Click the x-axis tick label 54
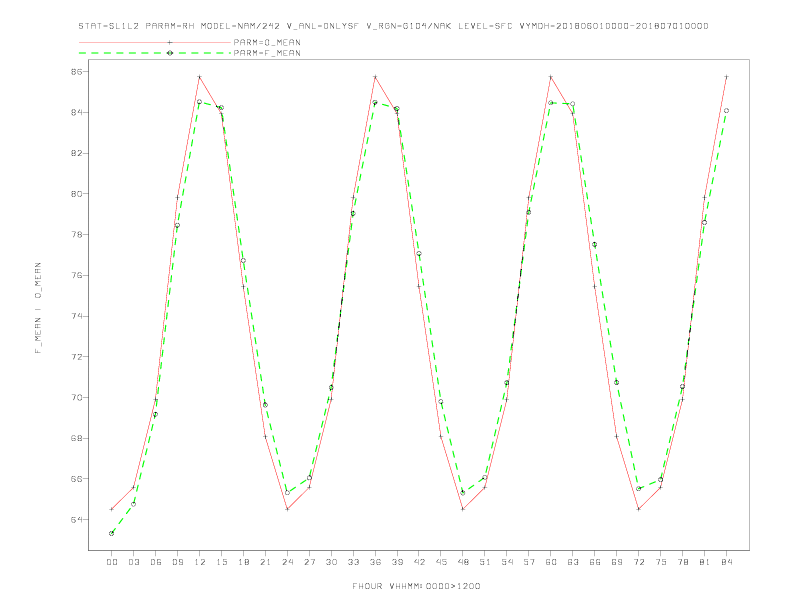 [x=507, y=562]
